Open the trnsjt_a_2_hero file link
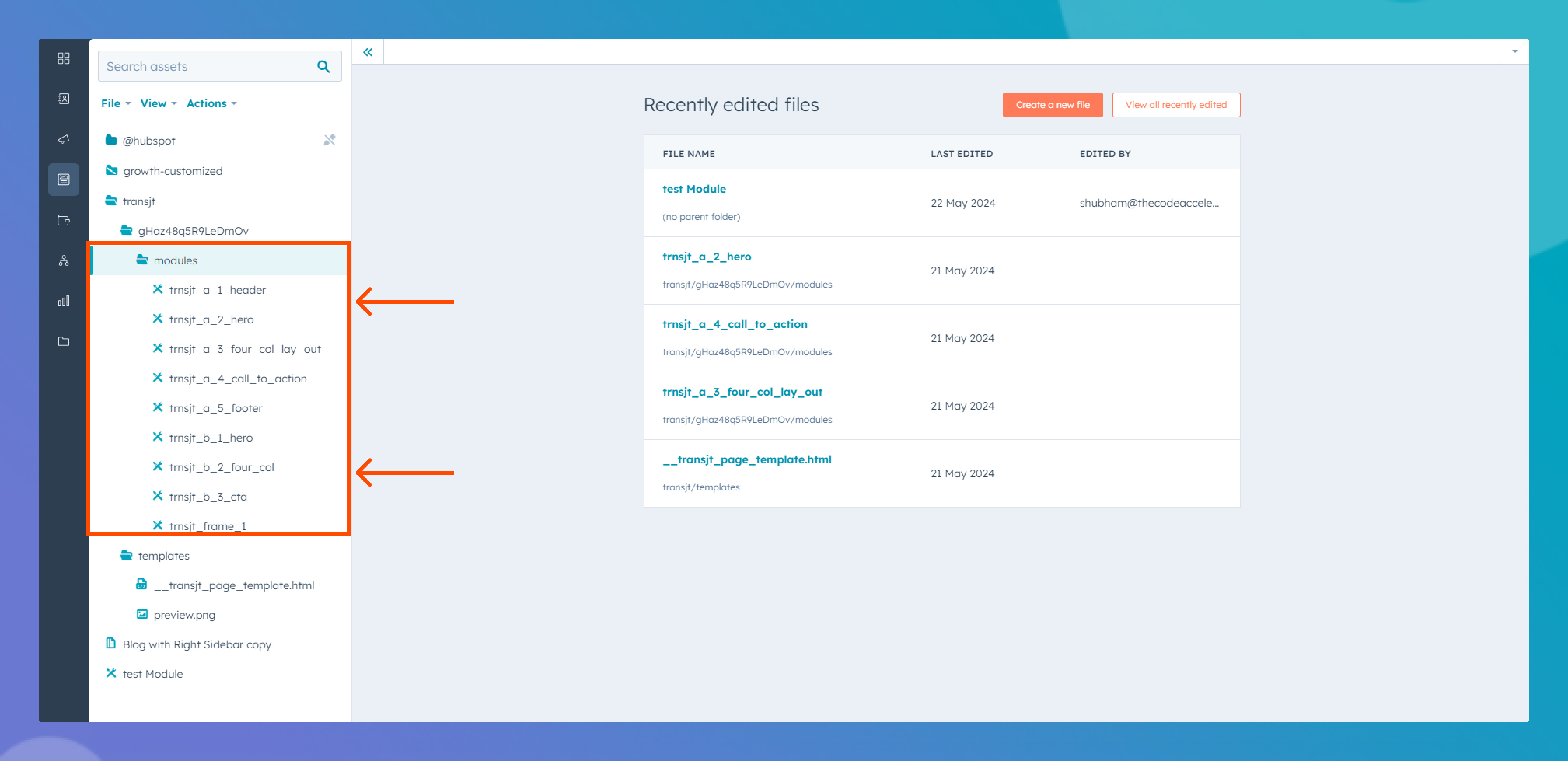 (707, 256)
